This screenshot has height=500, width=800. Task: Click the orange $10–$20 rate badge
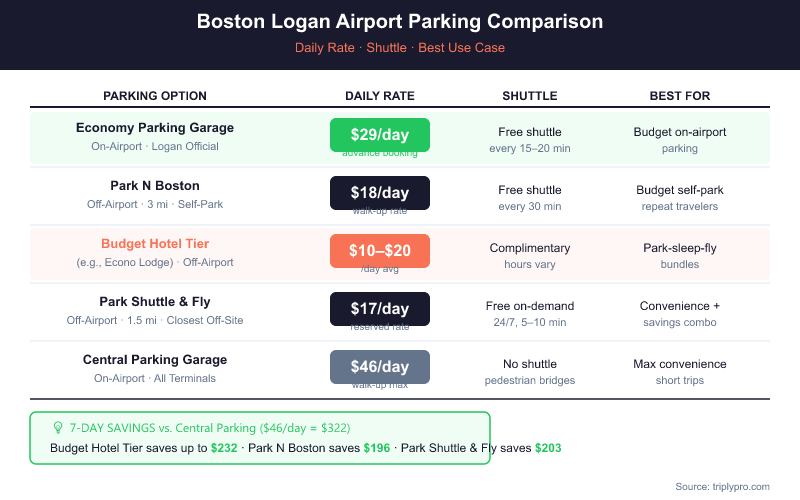[379, 250]
